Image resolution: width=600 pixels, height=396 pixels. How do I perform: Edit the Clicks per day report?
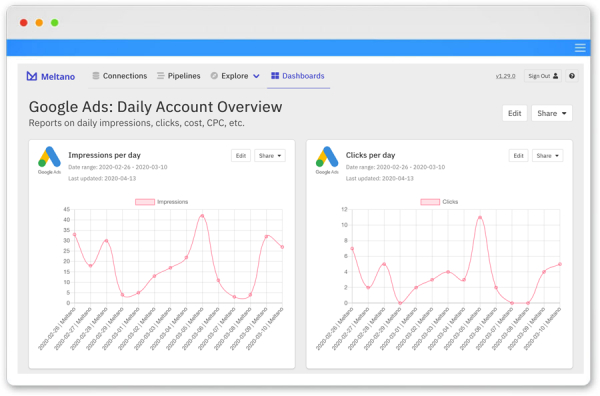click(518, 156)
